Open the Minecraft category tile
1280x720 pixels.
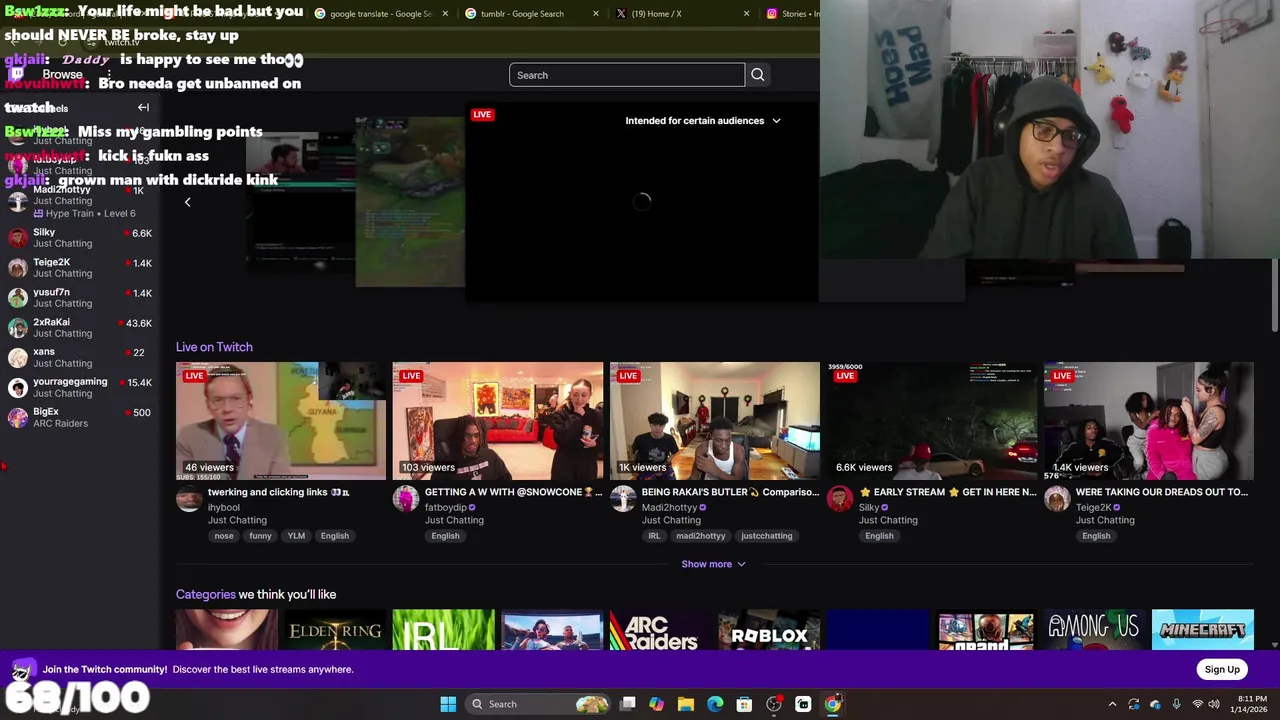(1203, 630)
